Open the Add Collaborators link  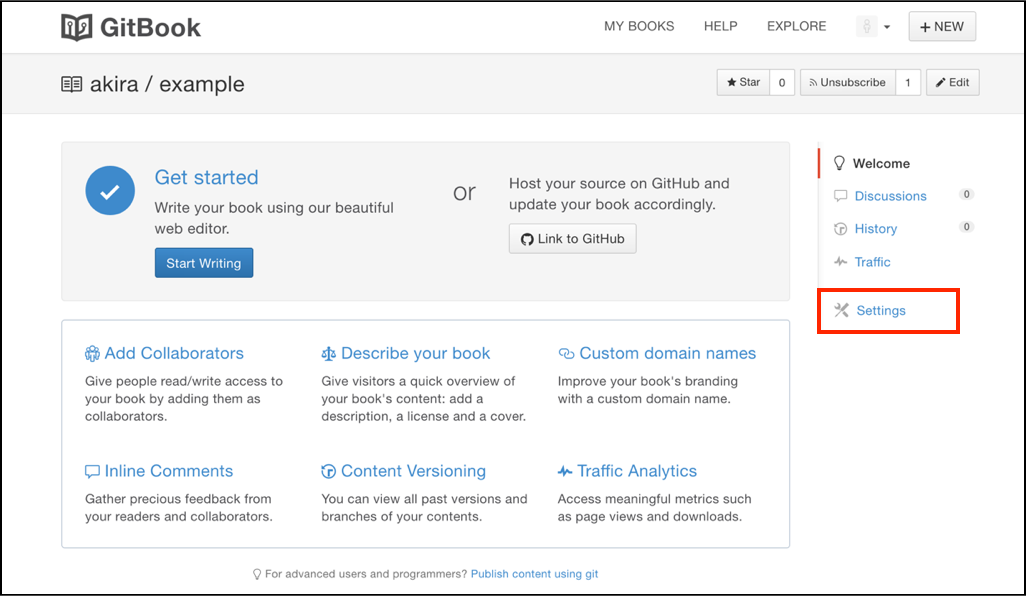click(174, 353)
